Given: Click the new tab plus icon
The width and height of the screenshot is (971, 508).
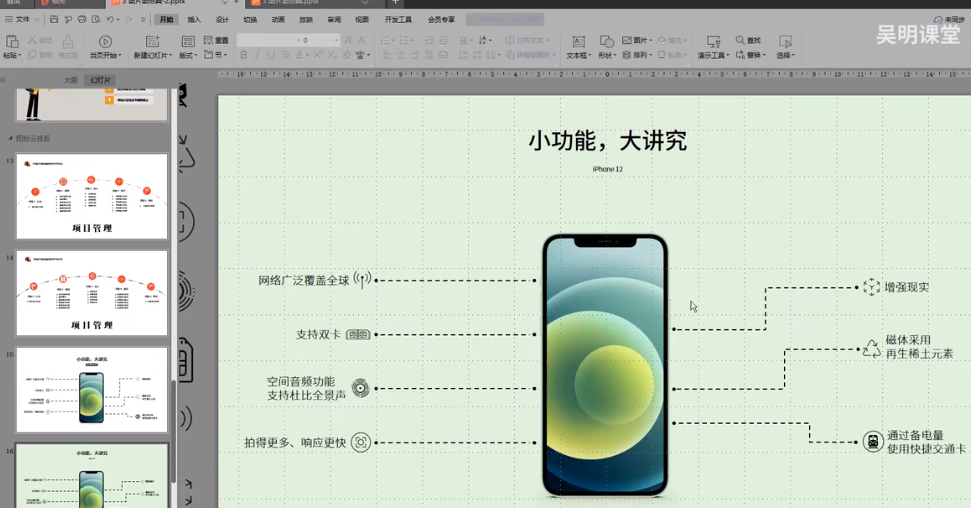Looking at the screenshot, I should click(396, 2).
